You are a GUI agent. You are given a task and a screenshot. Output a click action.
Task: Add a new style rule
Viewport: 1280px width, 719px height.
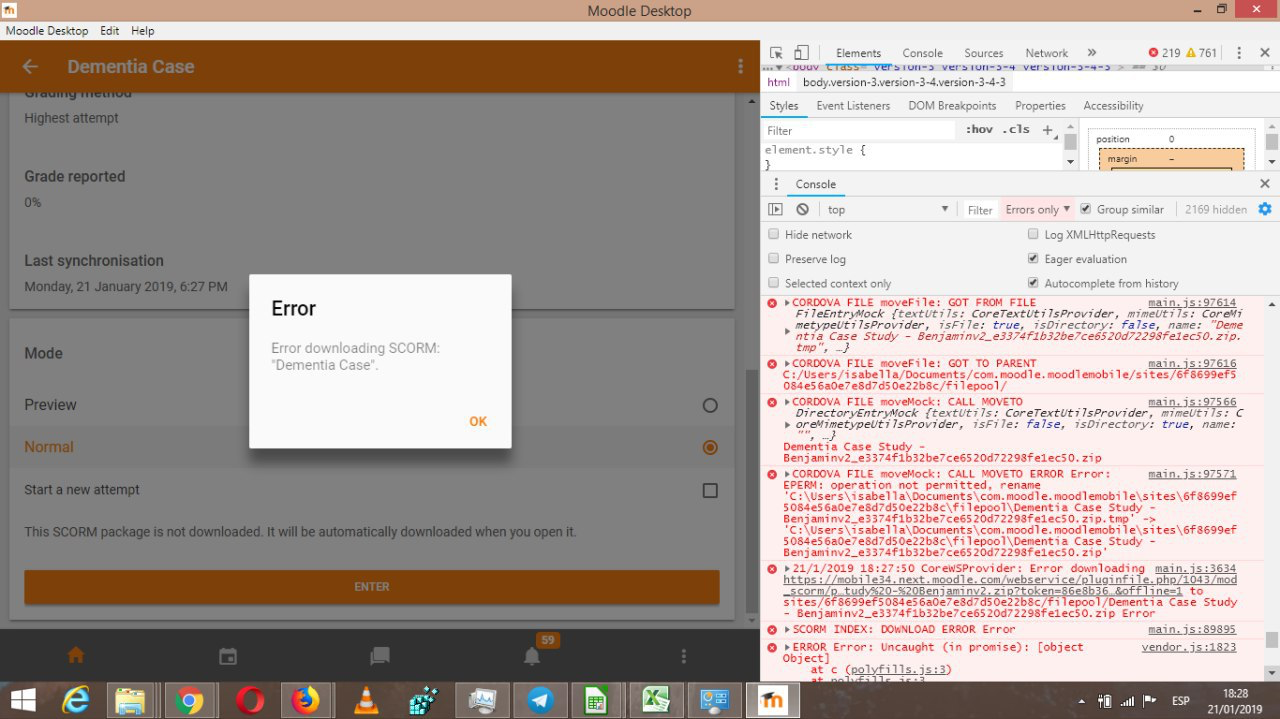[x=1047, y=130]
